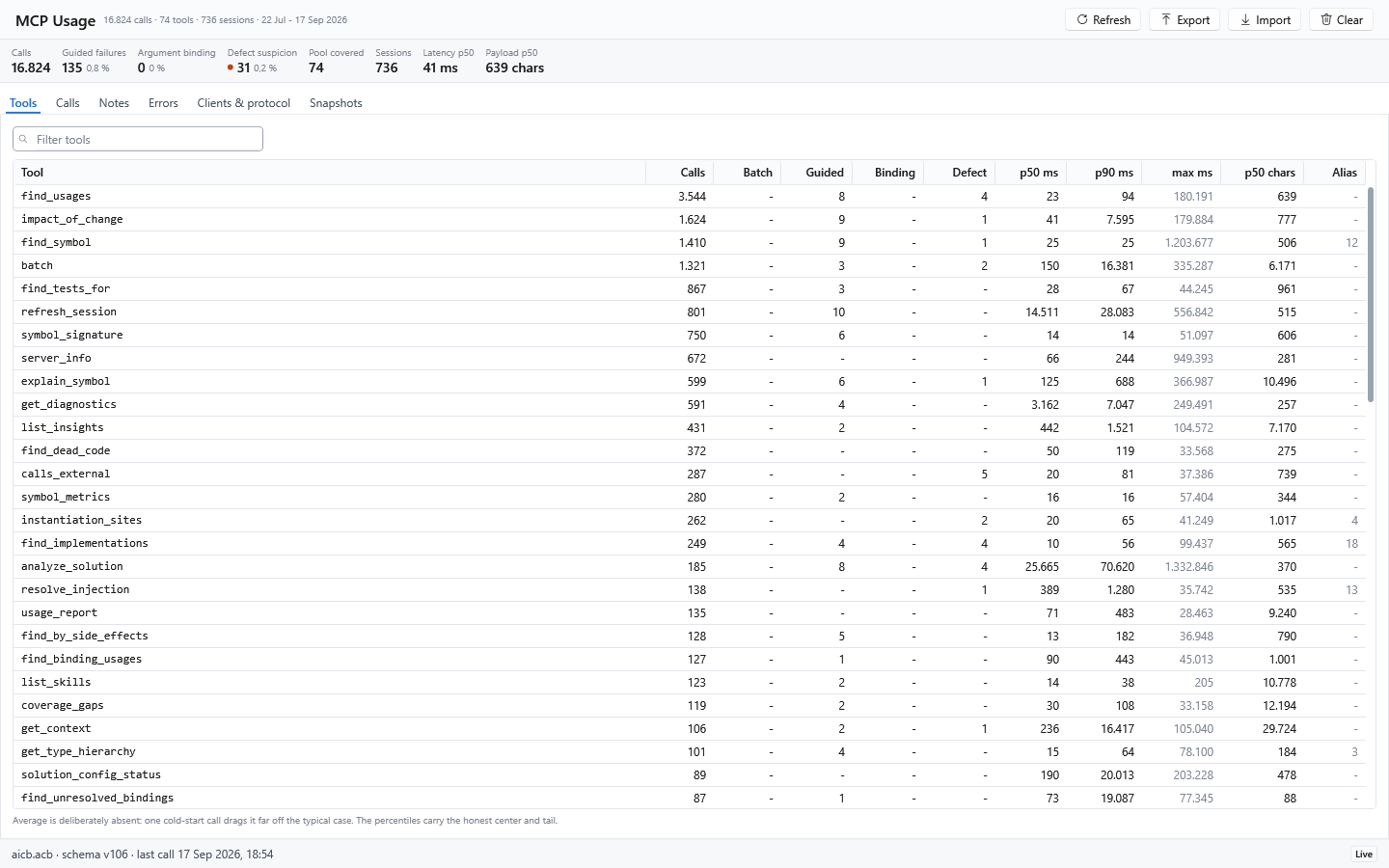Select the find_by_side_effects row
1389x868 pixels.
click(x=690, y=636)
